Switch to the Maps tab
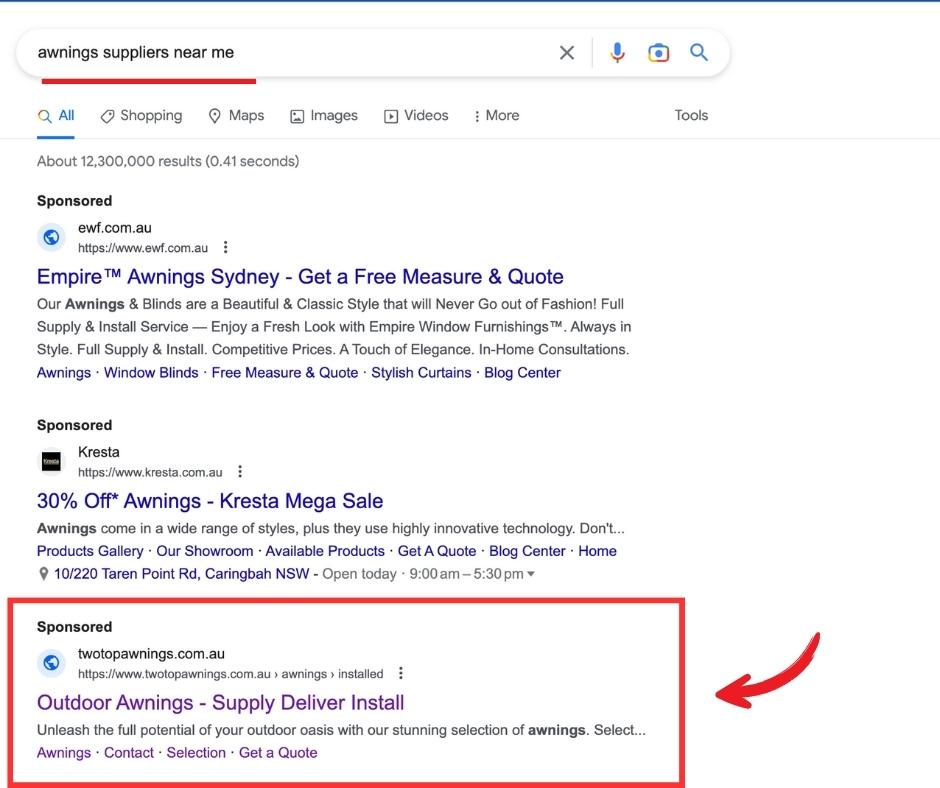The width and height of the screenshot is (940, 788). (236, 116)
